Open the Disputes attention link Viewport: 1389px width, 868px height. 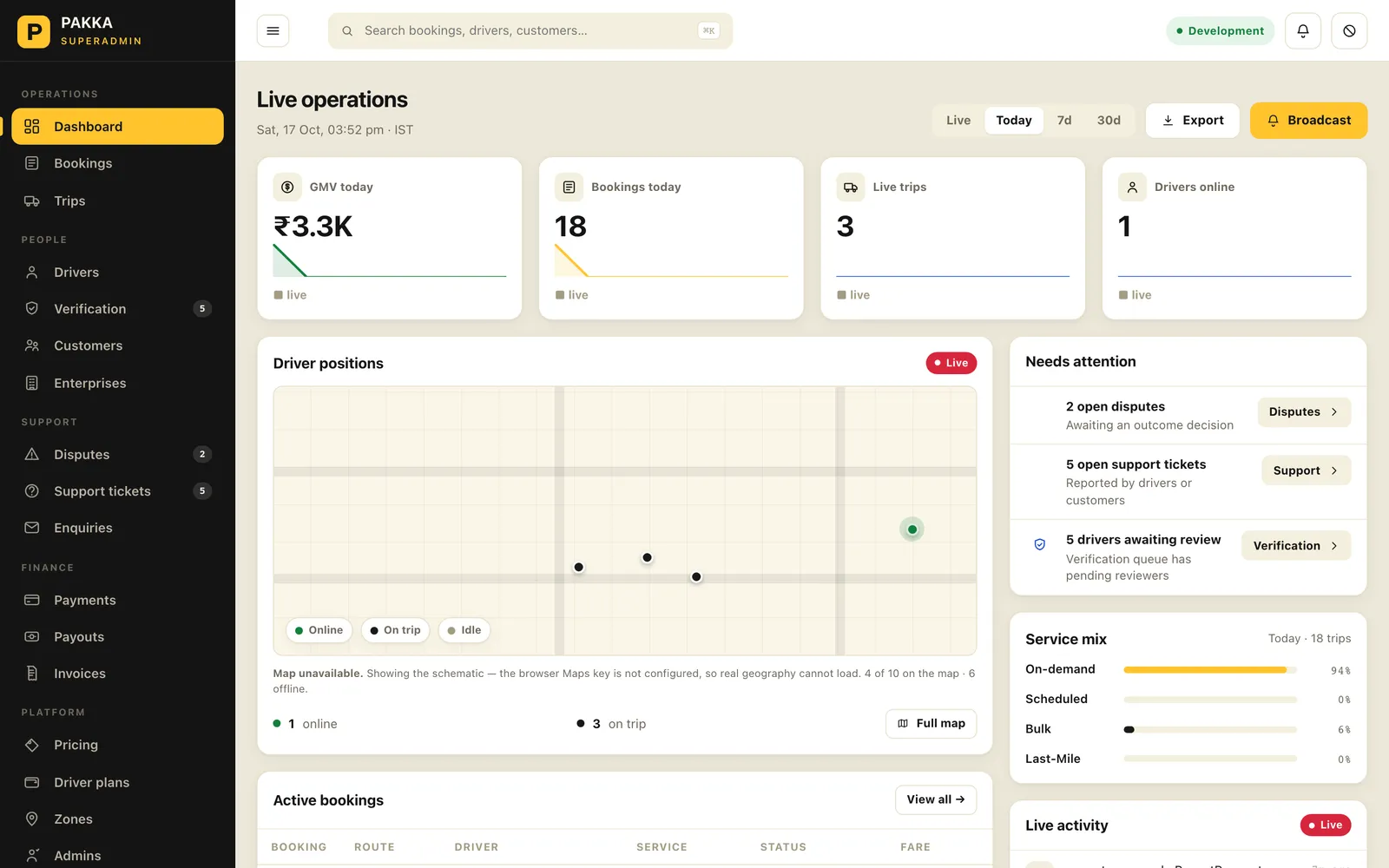1304,412
